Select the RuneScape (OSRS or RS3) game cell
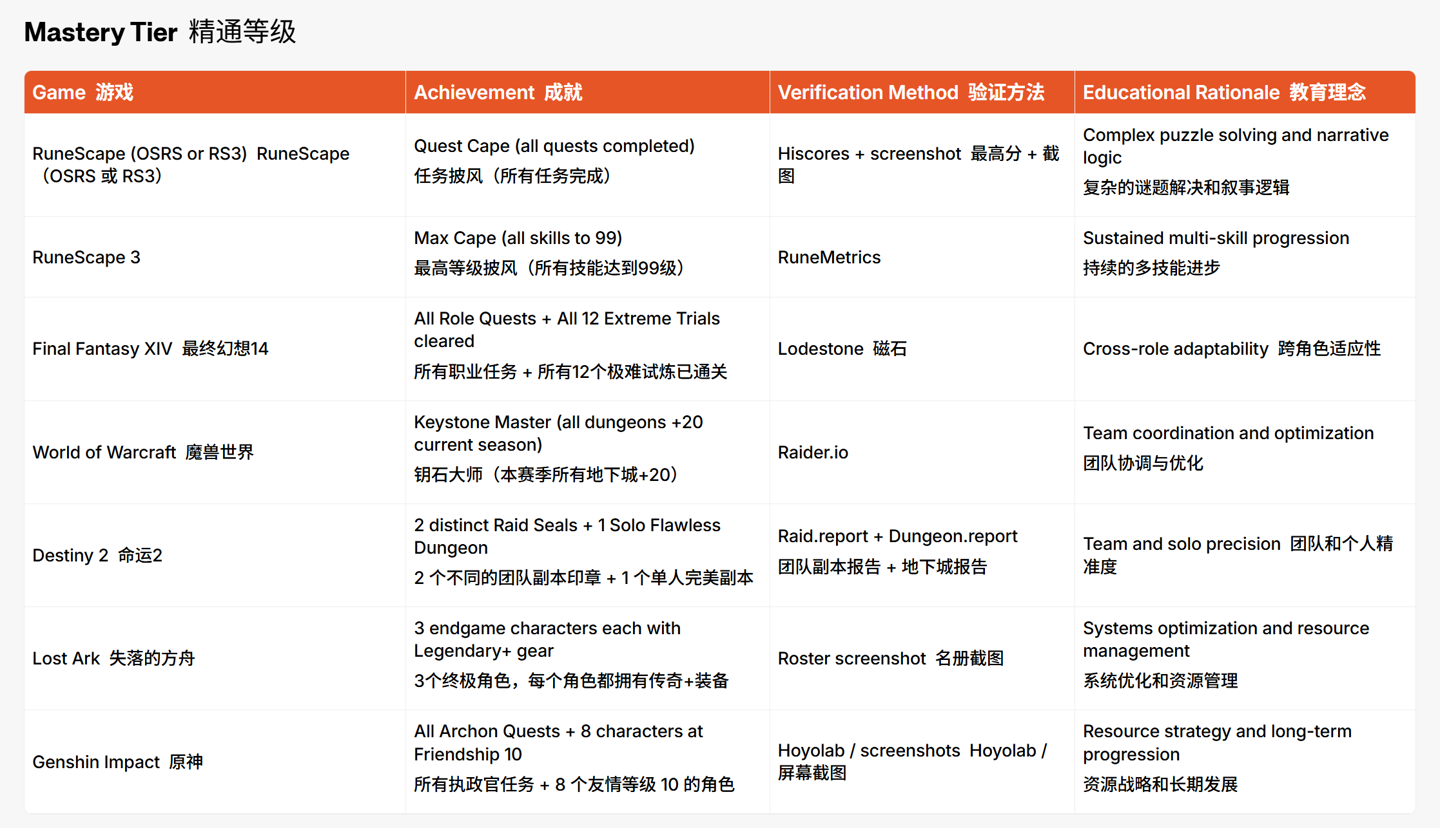Viewport: 1440px width, 828px height. pos(215,165)
